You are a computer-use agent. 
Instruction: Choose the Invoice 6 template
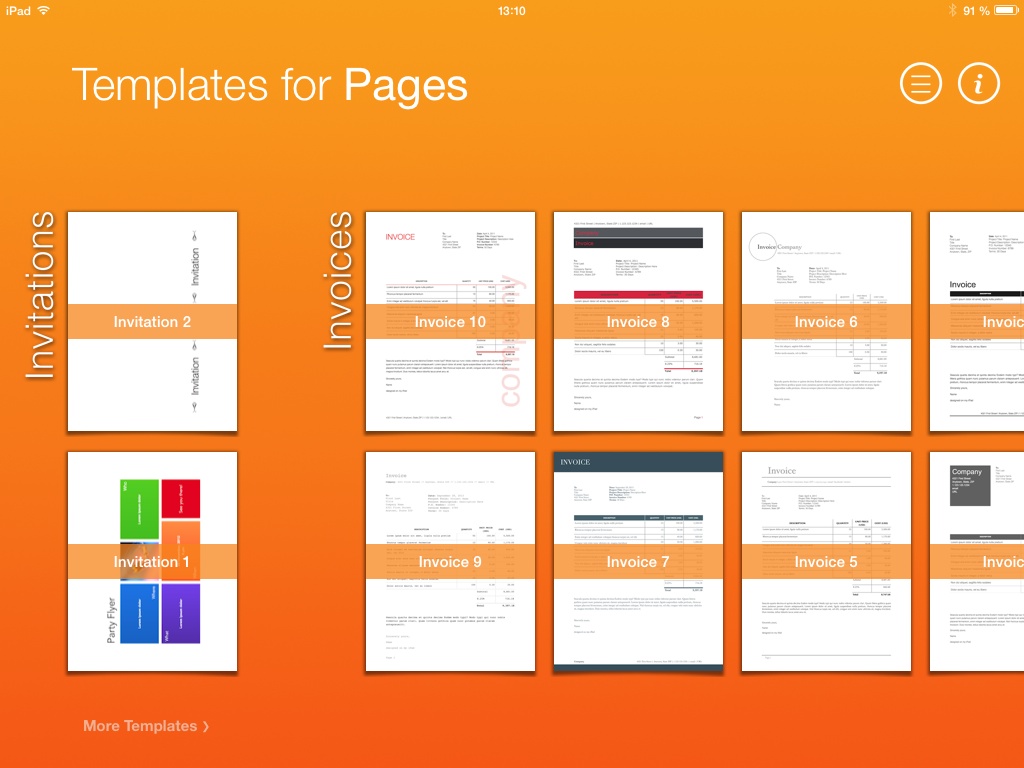826,322
